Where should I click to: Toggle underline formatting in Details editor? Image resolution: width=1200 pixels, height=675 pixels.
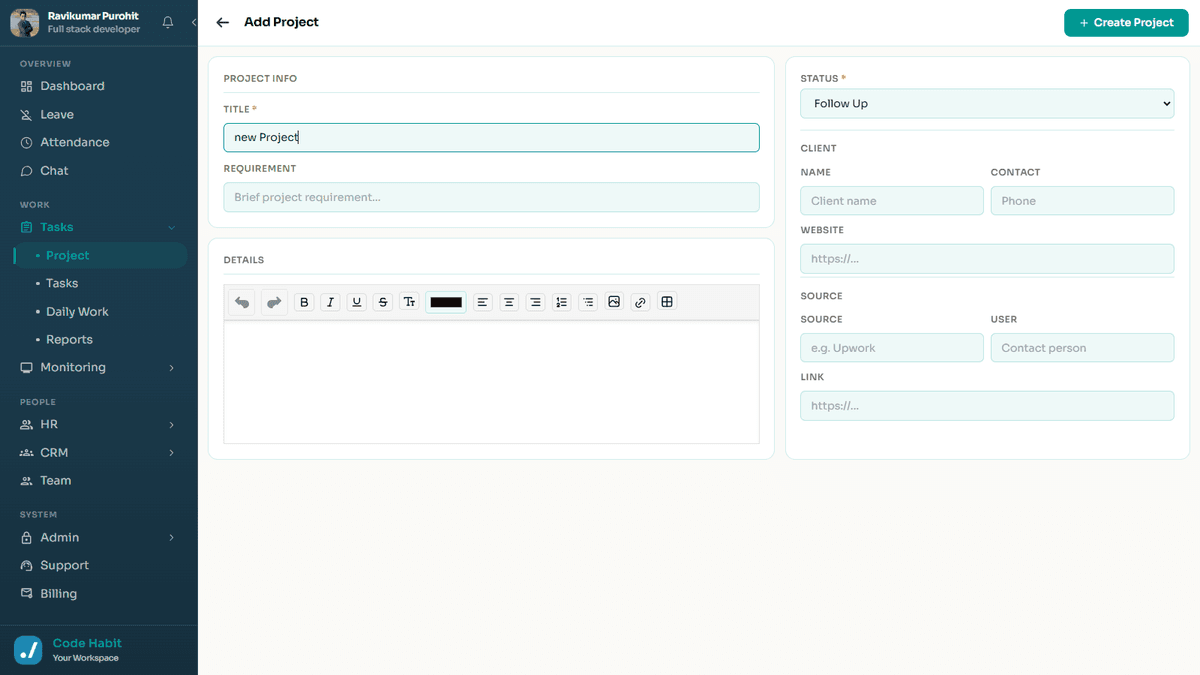pos(357,302)
